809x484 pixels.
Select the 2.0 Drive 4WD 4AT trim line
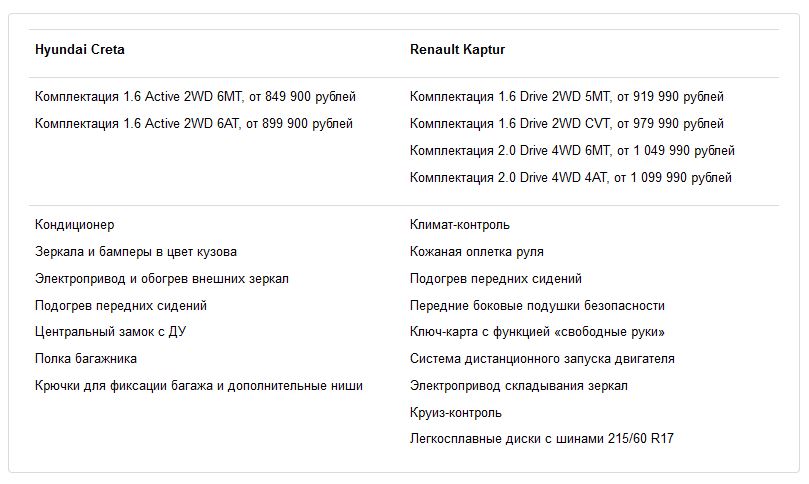click(571, 178)
